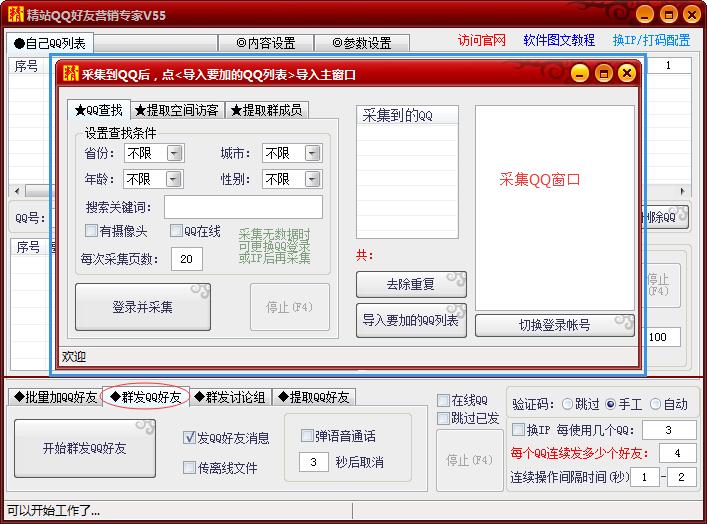Open the 城市 city dropdown
Image resolution: width=707 pixels, height=524 pixels.
(x=312, y=153)
